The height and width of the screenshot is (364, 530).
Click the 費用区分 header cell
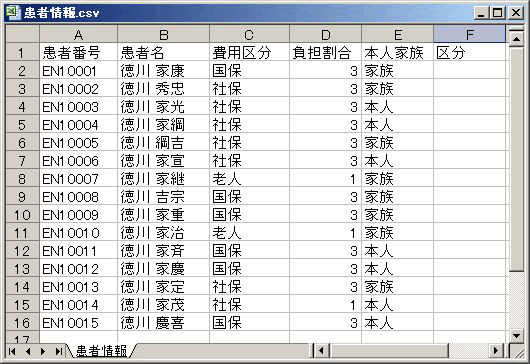click(249, 53)
